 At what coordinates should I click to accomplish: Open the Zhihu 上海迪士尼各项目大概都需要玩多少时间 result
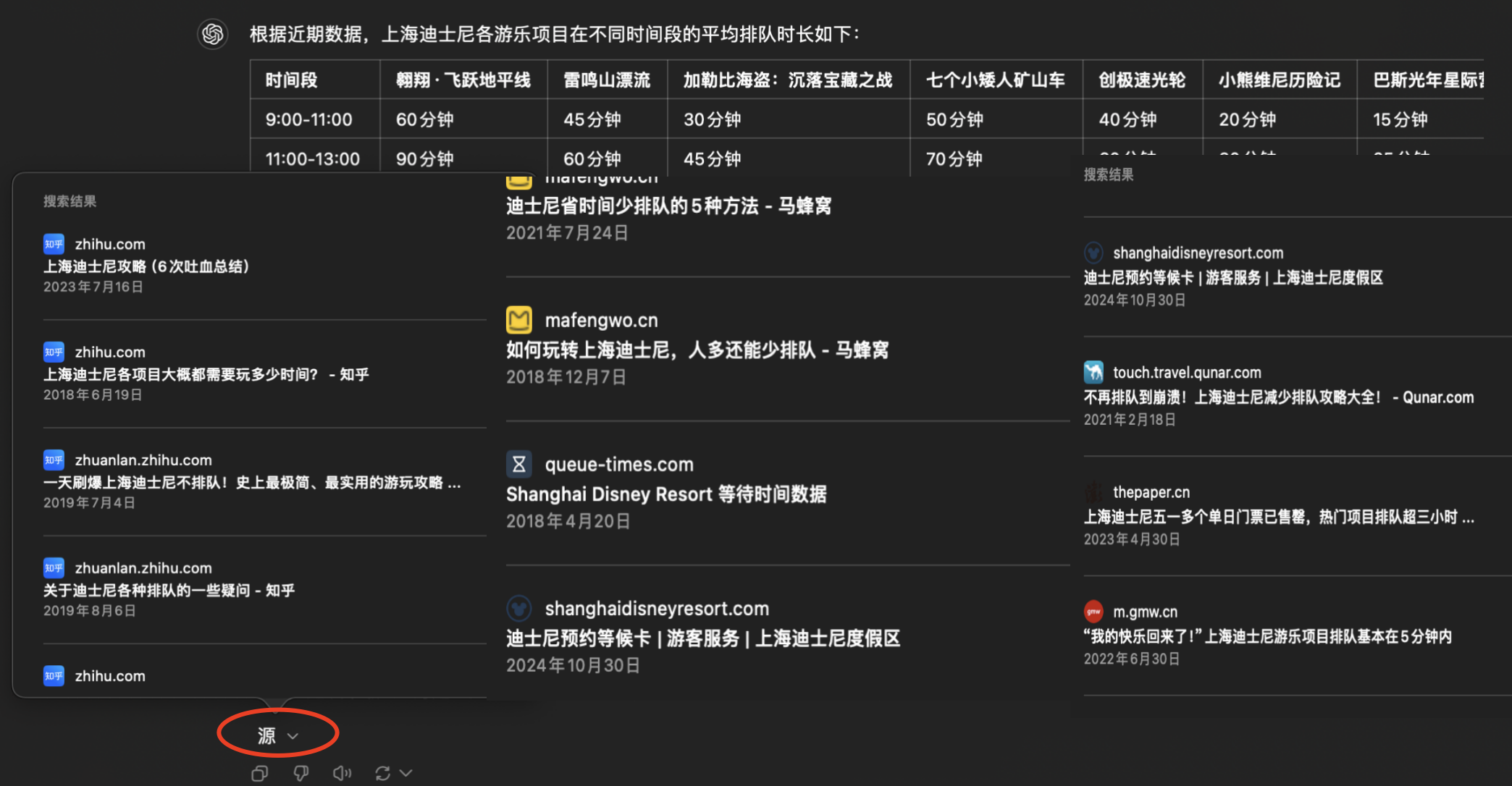click(206, 374)
